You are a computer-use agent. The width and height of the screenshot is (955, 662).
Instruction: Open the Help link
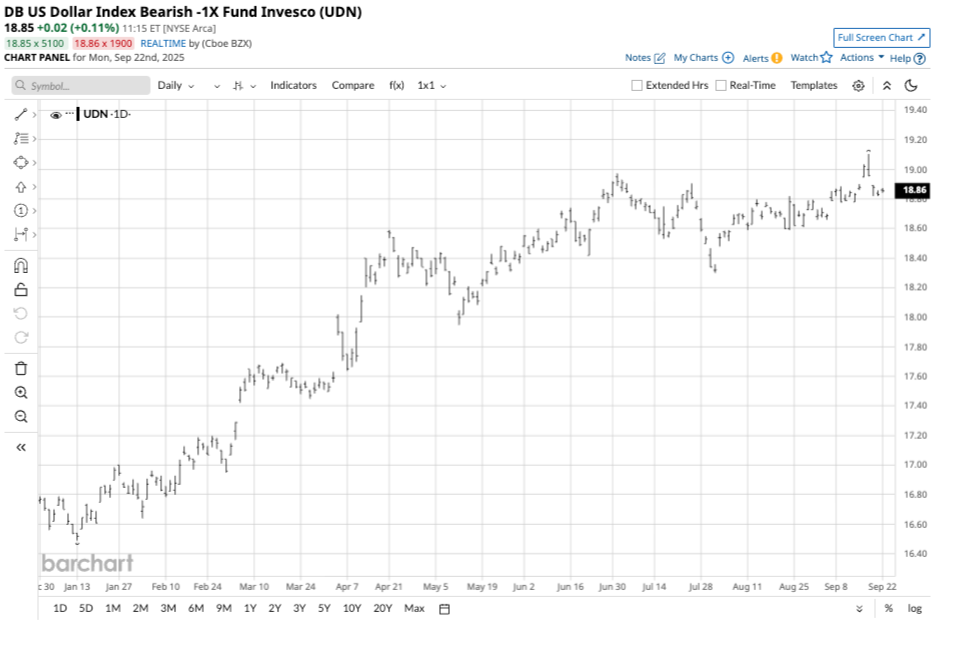[x=907, y=58]
